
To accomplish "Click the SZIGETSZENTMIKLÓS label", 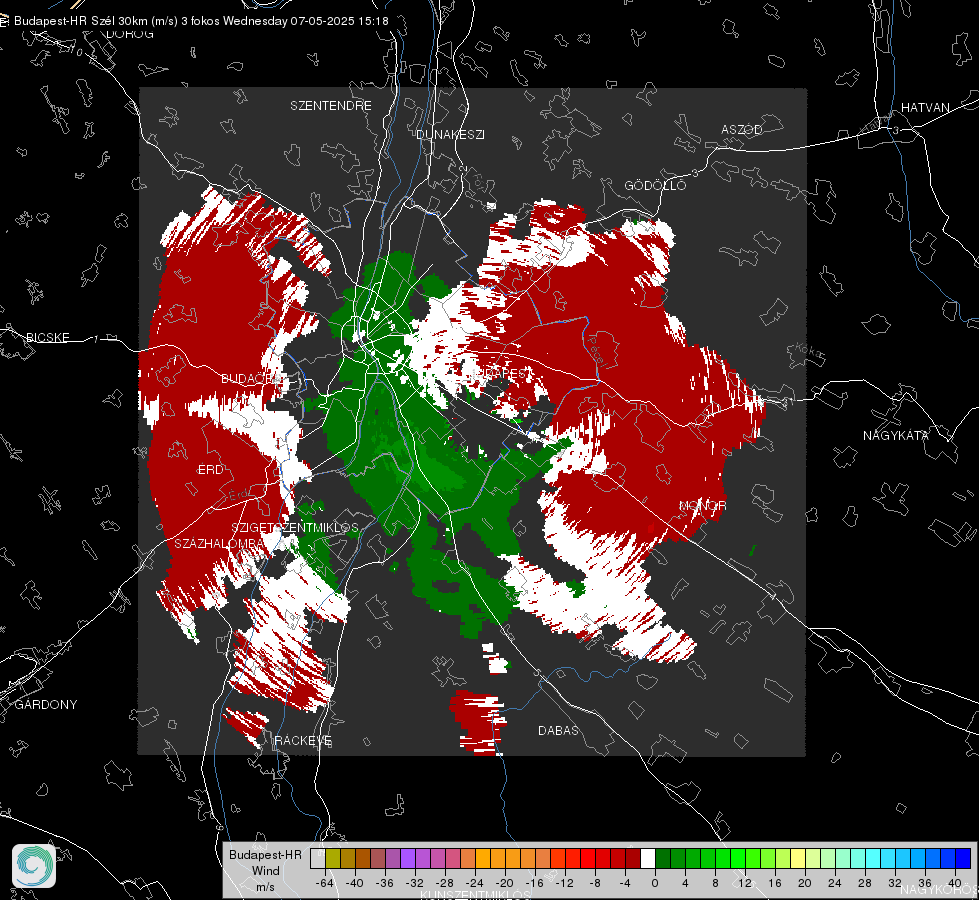I will (295, 527).
